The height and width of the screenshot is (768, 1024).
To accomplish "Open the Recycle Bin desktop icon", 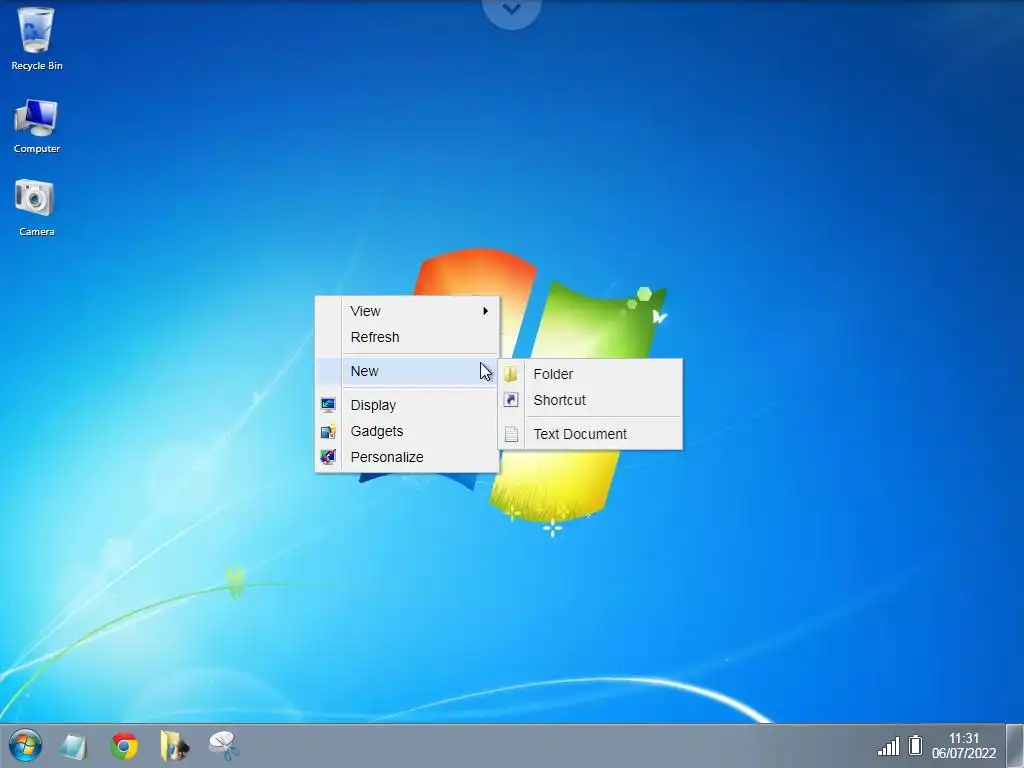I will tap(36, 38).
